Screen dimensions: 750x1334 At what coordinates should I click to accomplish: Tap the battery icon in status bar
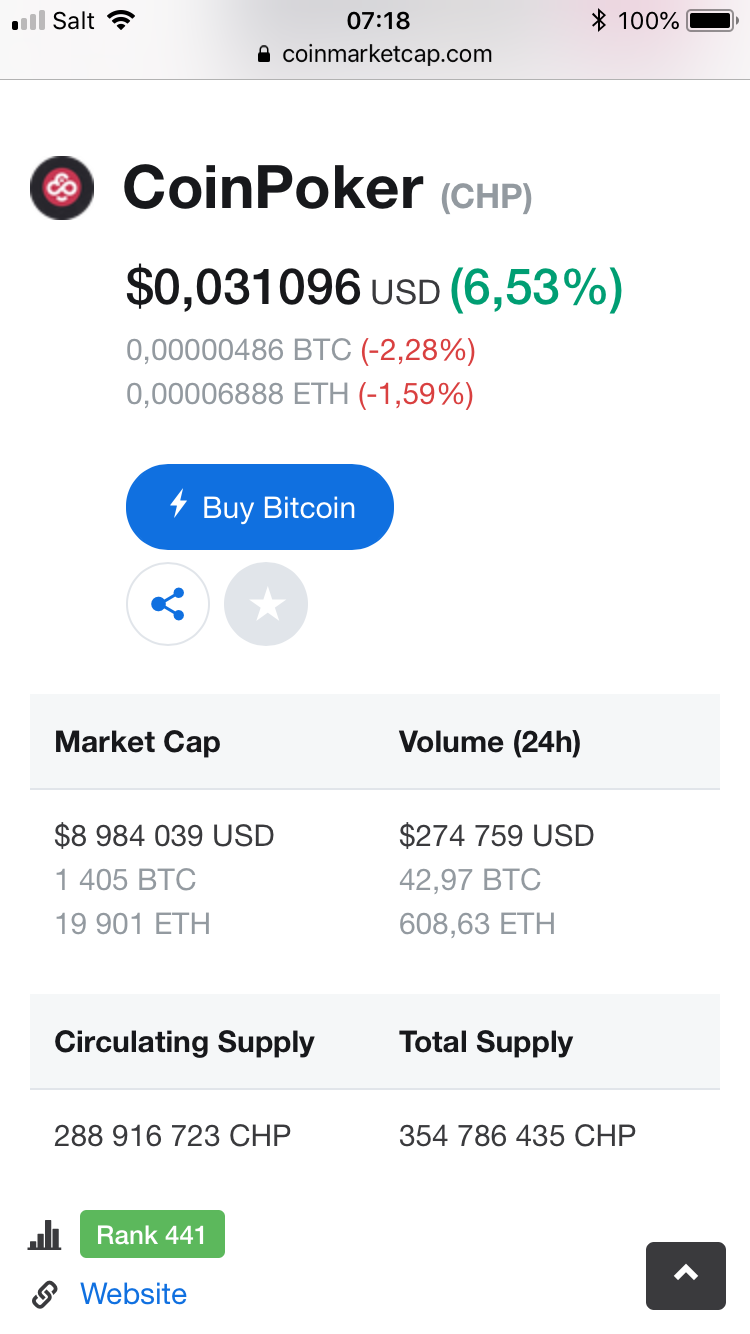(713, 20)
